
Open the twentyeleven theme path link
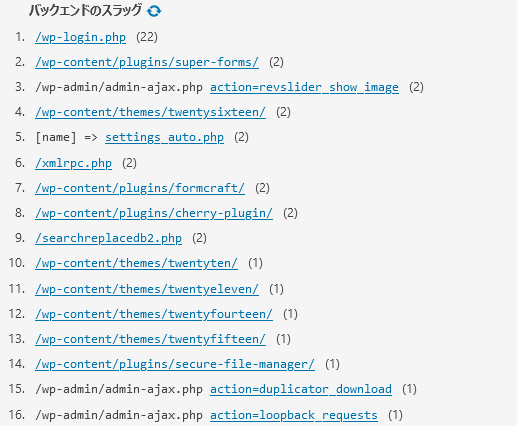(147, 289)
